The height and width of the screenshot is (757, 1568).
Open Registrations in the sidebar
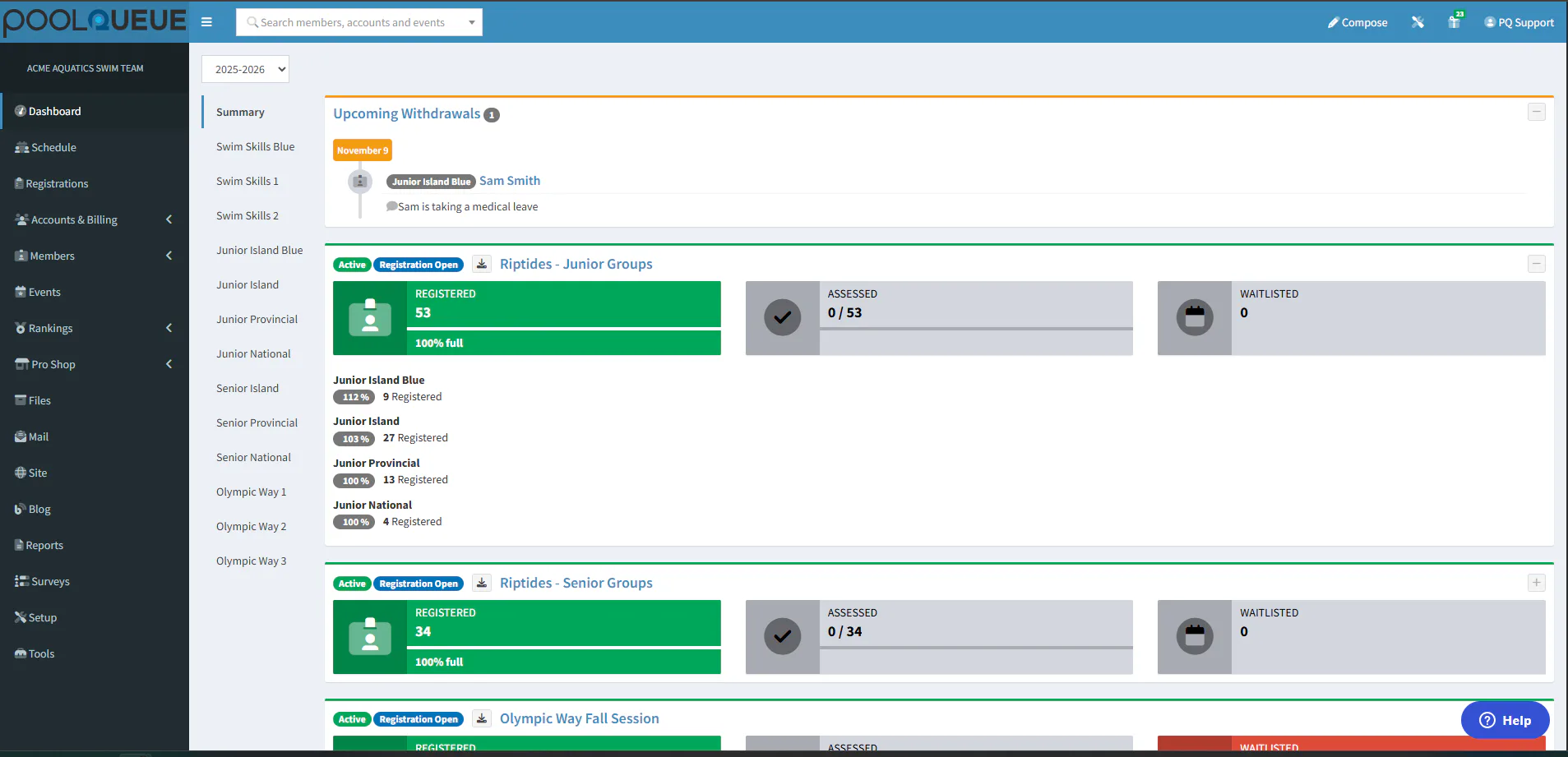(x=95, y=183)
